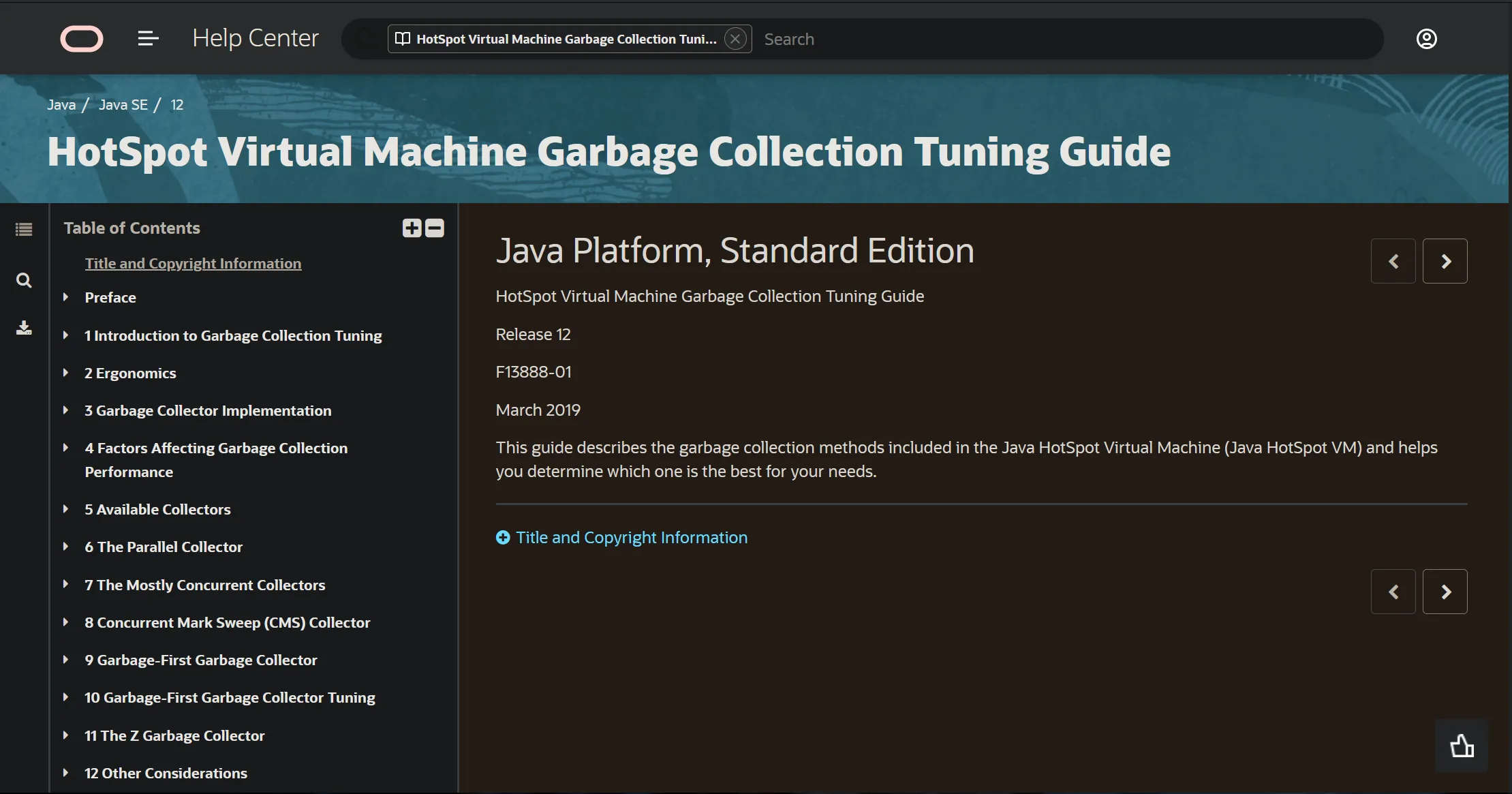Open Title and Copyright Information in the TOC
This screenshot has height=794, width=1512.
[x=193, y=264]
